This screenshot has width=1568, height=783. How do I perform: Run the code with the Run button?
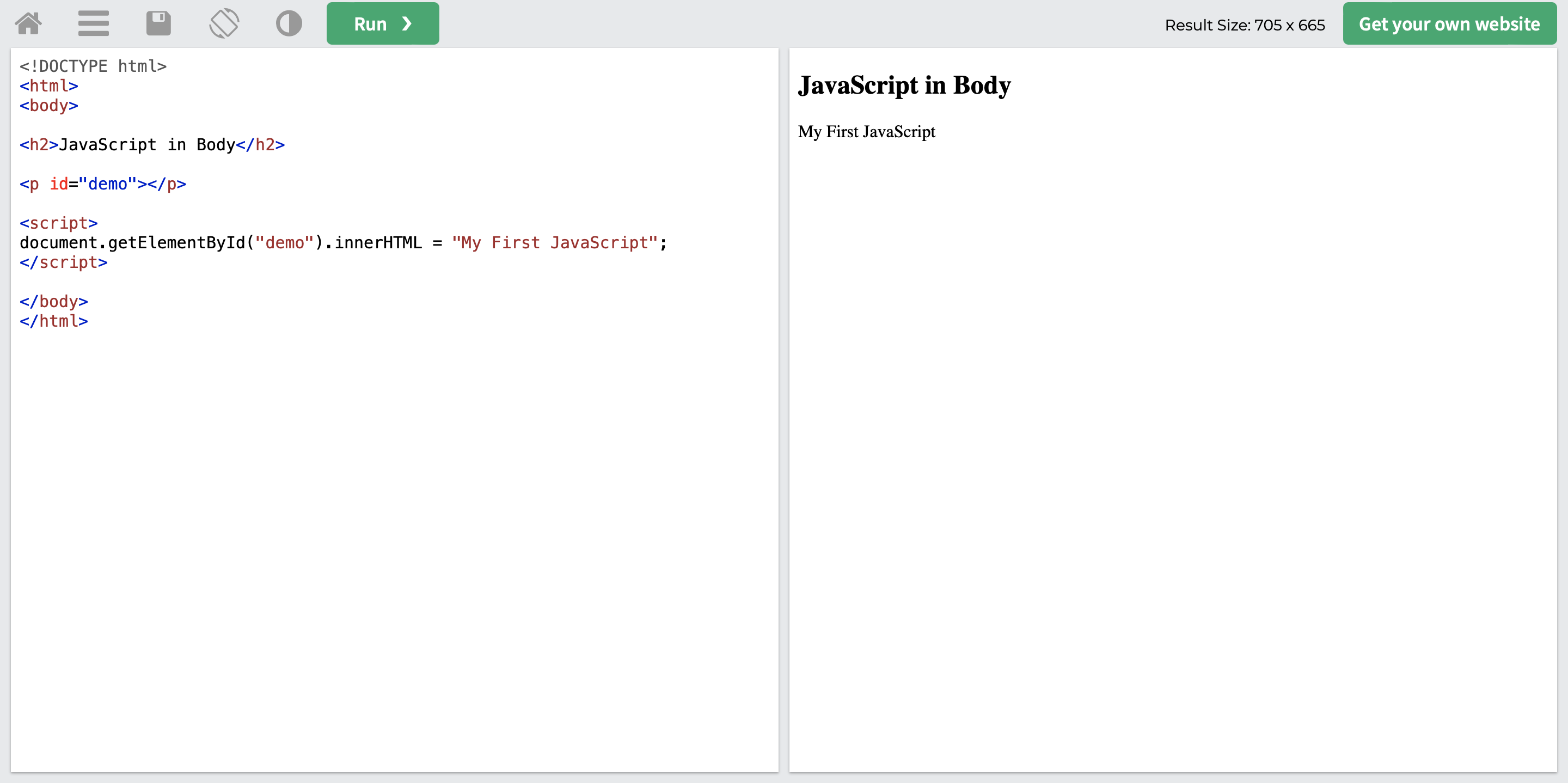(382, 24)
